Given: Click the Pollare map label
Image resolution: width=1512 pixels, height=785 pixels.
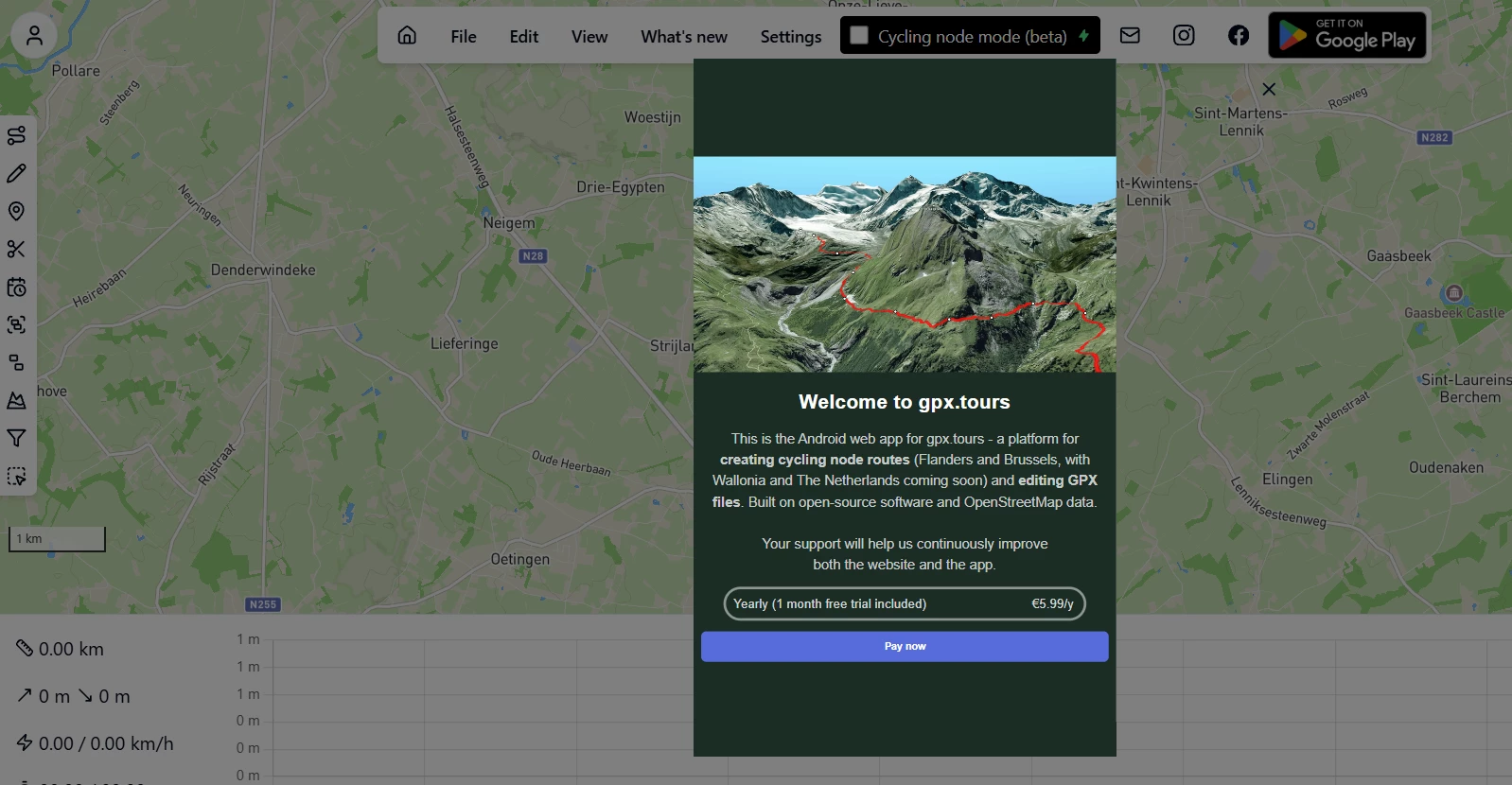Looking at the screenshot, I should tap(76, 70).
